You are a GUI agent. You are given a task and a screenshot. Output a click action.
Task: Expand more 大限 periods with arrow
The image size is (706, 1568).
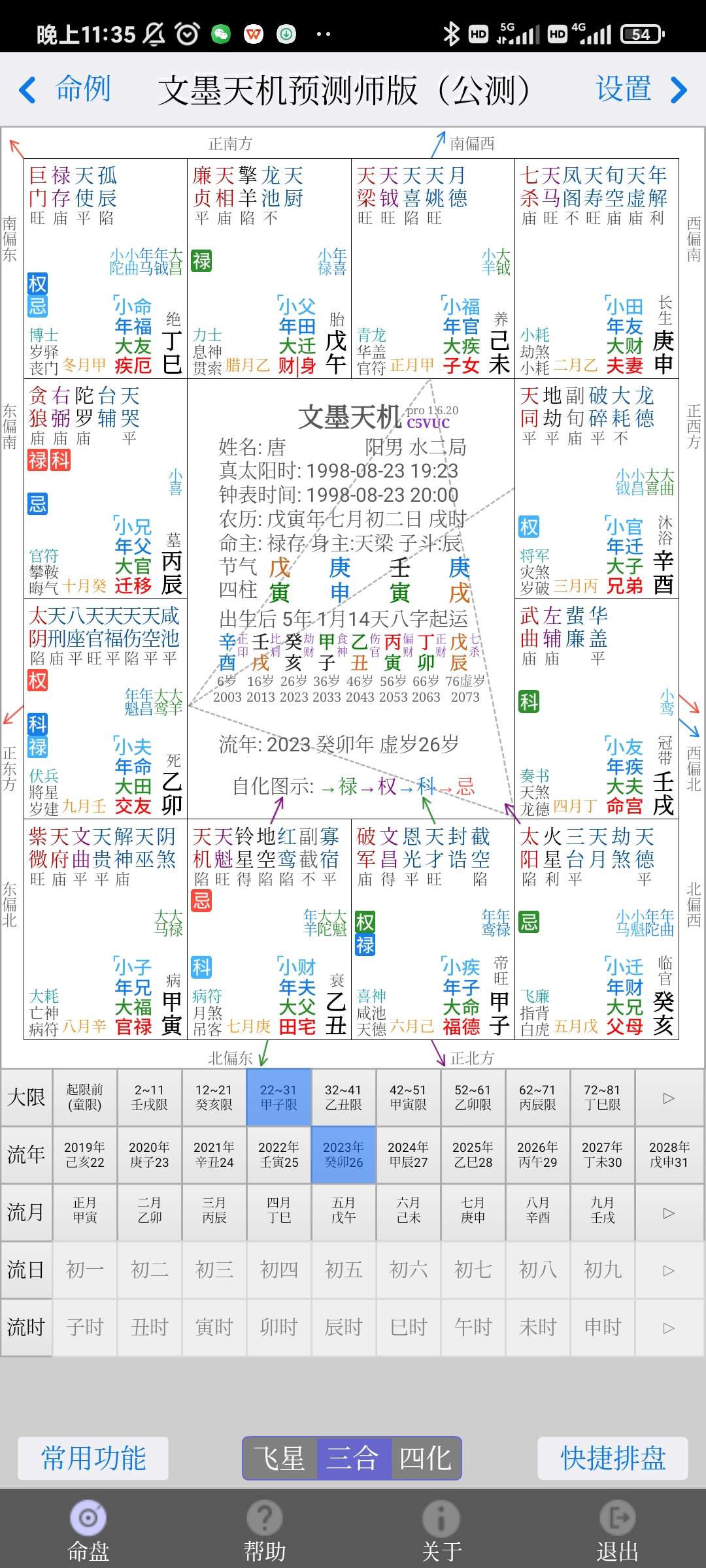[669, 1098]
